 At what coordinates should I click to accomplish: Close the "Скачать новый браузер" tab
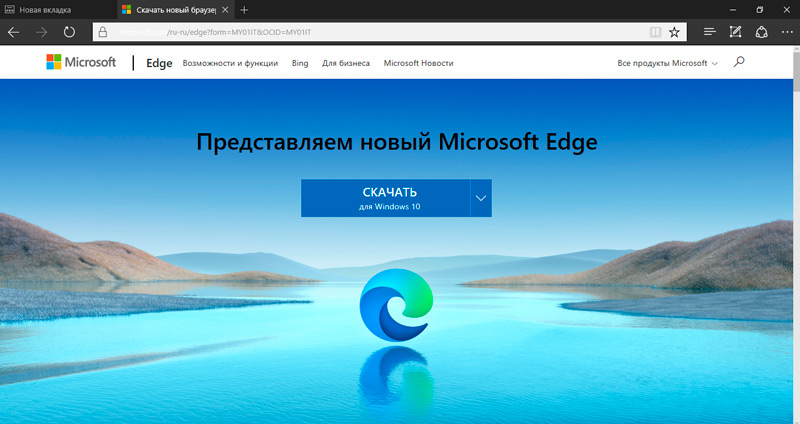point(225,10)
